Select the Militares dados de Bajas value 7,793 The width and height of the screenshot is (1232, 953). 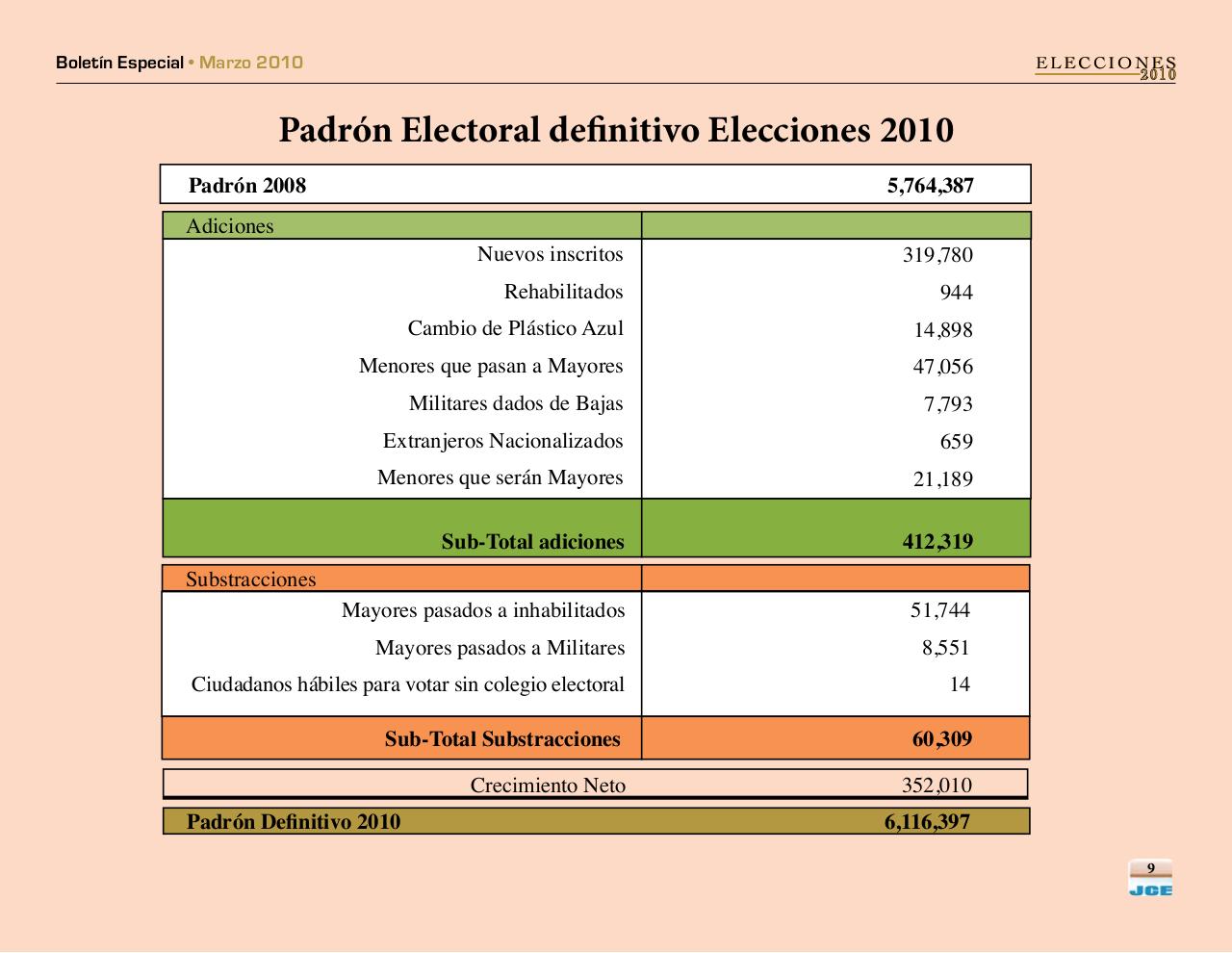point(948,404)
